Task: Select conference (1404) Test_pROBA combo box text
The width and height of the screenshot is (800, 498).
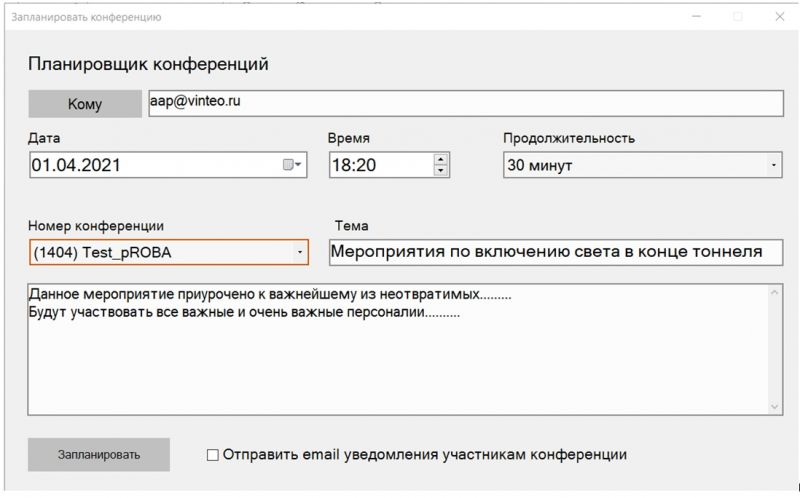Action: (102, 253)
